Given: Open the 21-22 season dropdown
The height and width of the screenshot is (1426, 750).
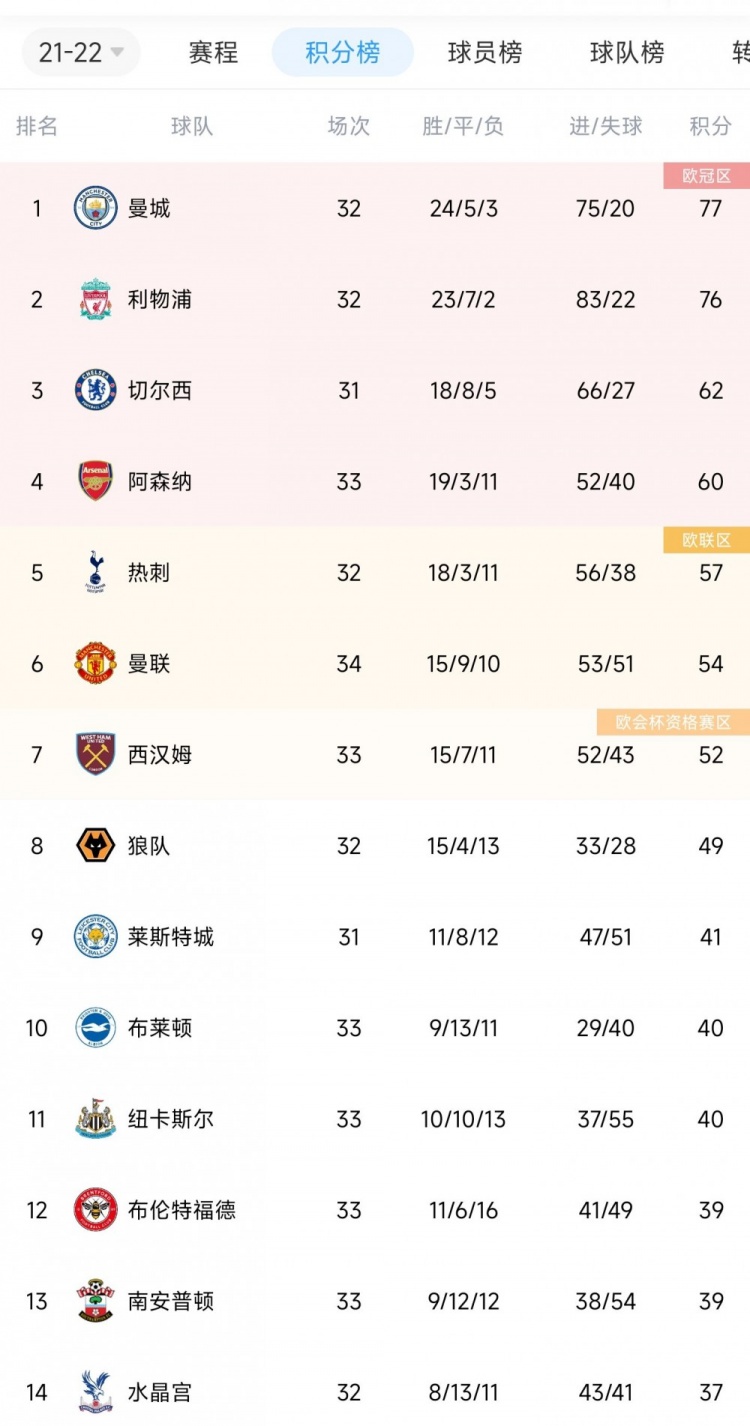Looking at the screenshot, I should (81, 53).
